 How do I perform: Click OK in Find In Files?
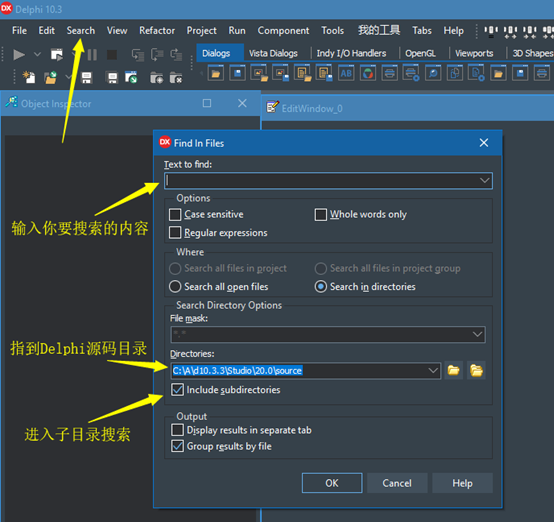[x=332, y=483]
